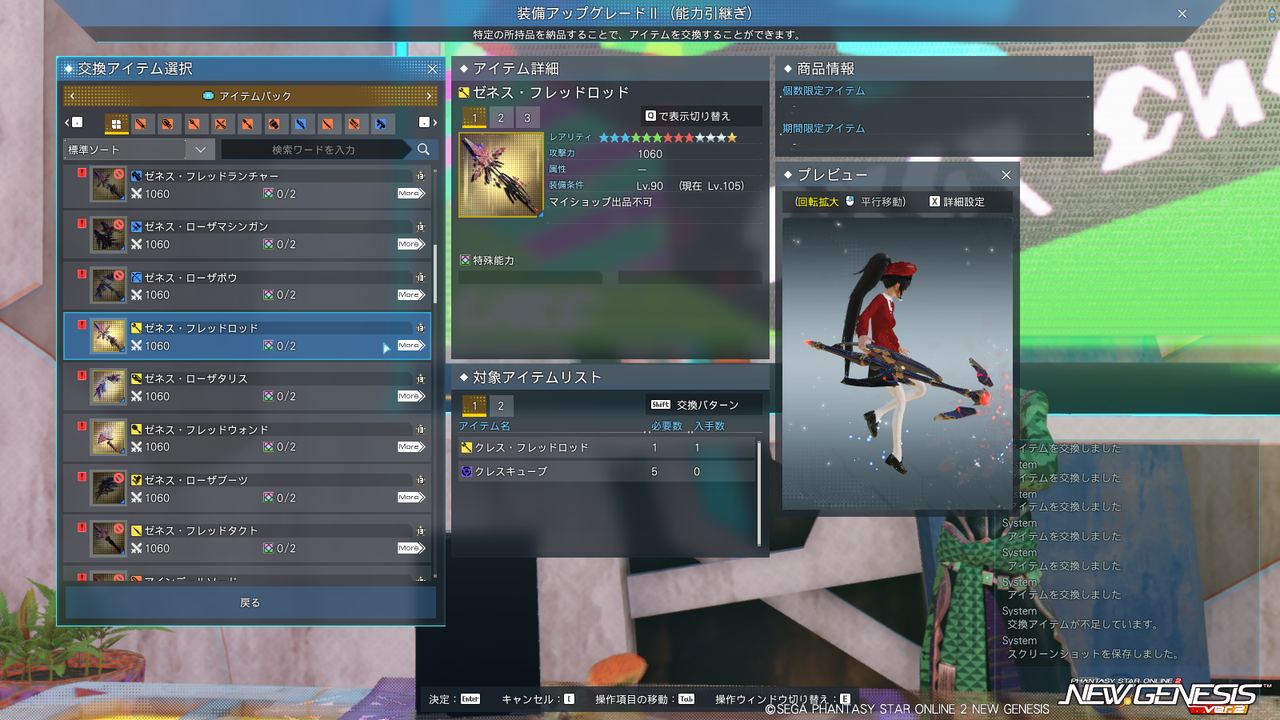Switch to 対象アイテムリスト pattern tab 1

pos(474,406)
